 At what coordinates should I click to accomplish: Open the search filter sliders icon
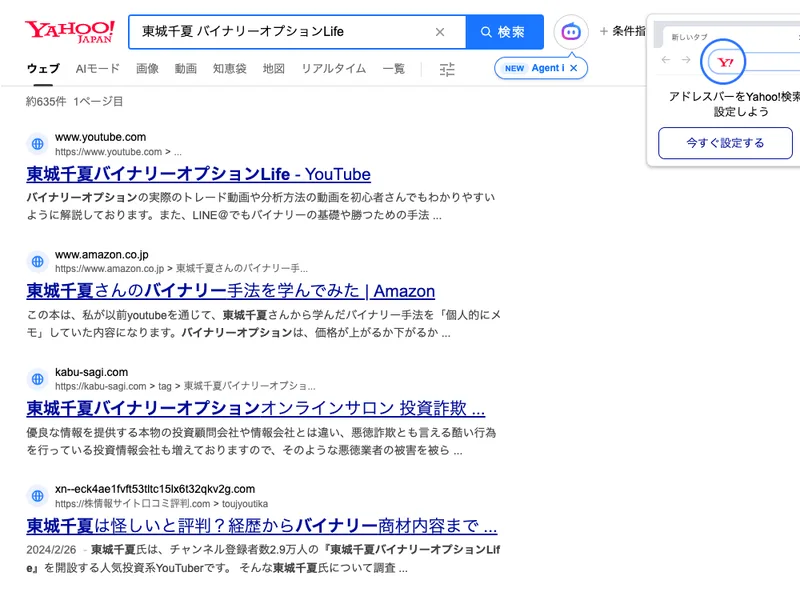pos(447,69)
